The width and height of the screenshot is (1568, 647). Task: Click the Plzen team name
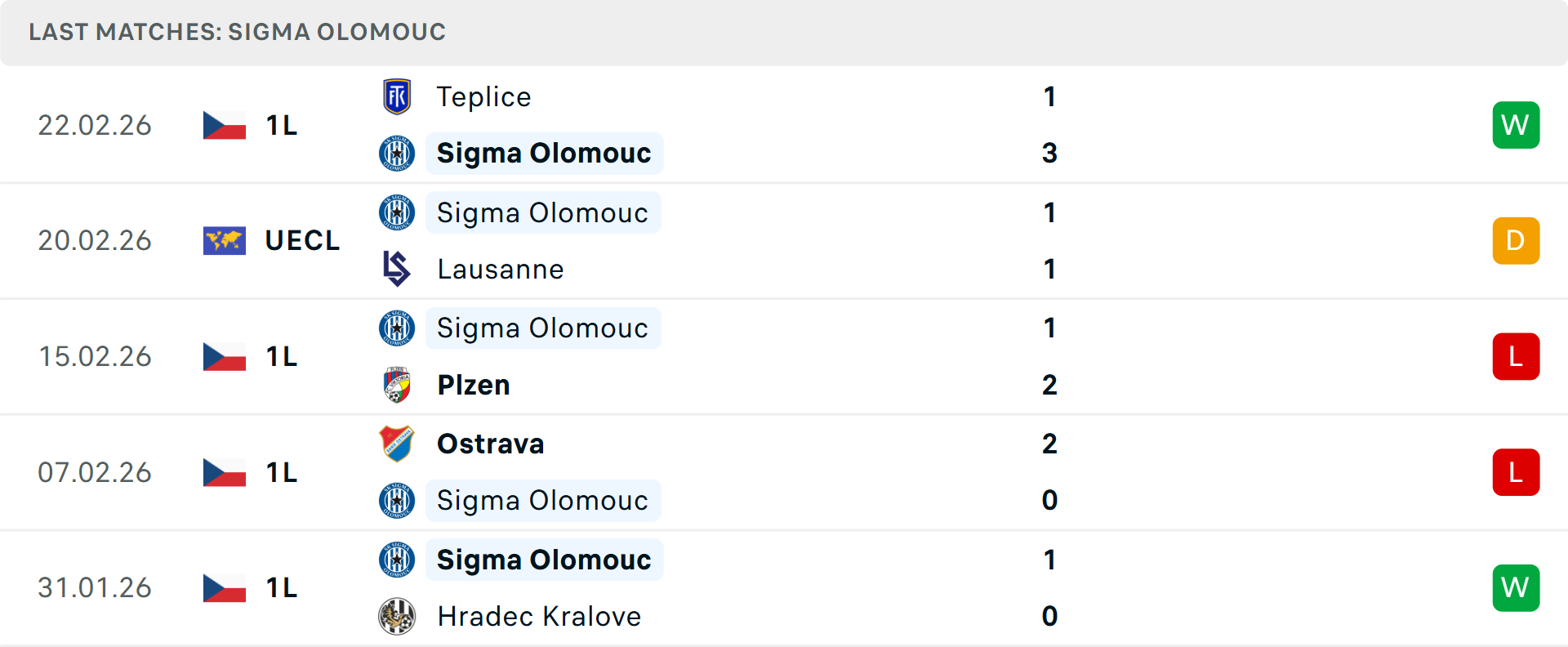coord(474,385)
